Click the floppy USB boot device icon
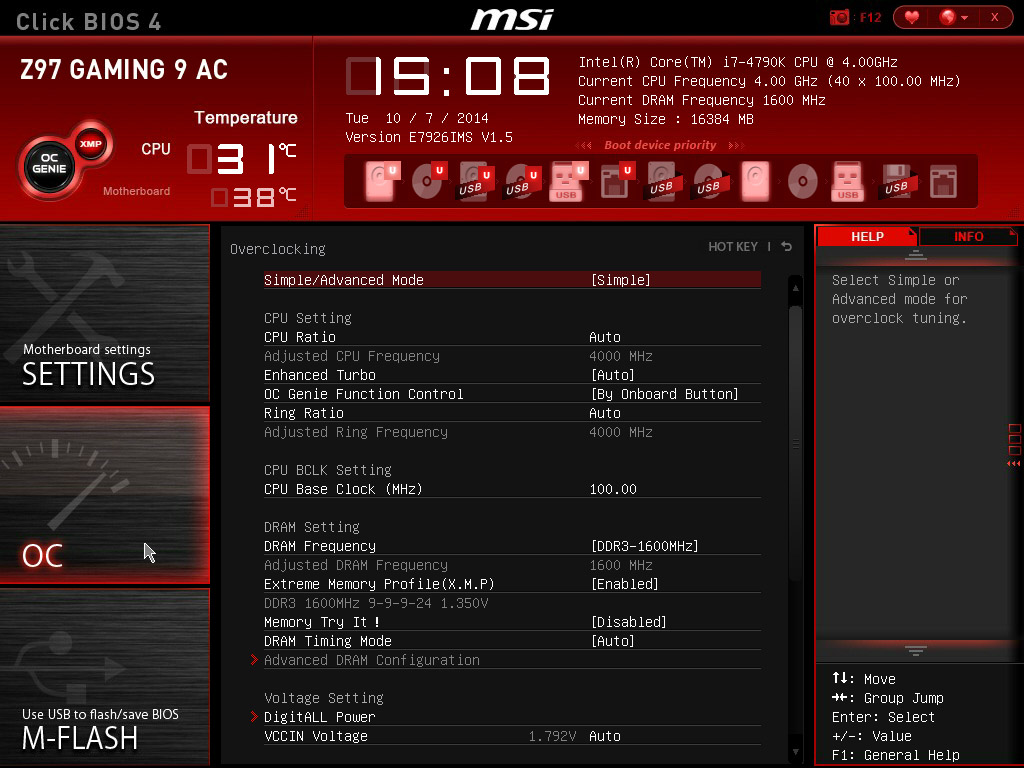The image size is (1024, 768). pos(895,181)
